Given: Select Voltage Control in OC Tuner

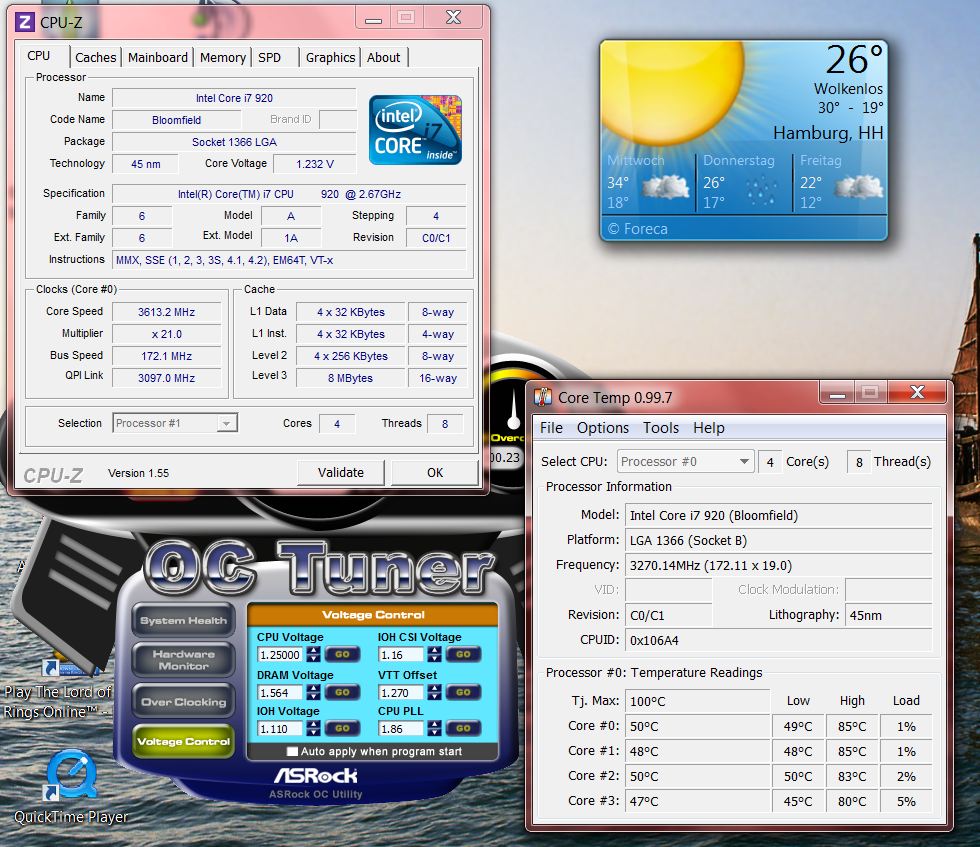Looking at the screenshot, I should [x=183, y=741].
